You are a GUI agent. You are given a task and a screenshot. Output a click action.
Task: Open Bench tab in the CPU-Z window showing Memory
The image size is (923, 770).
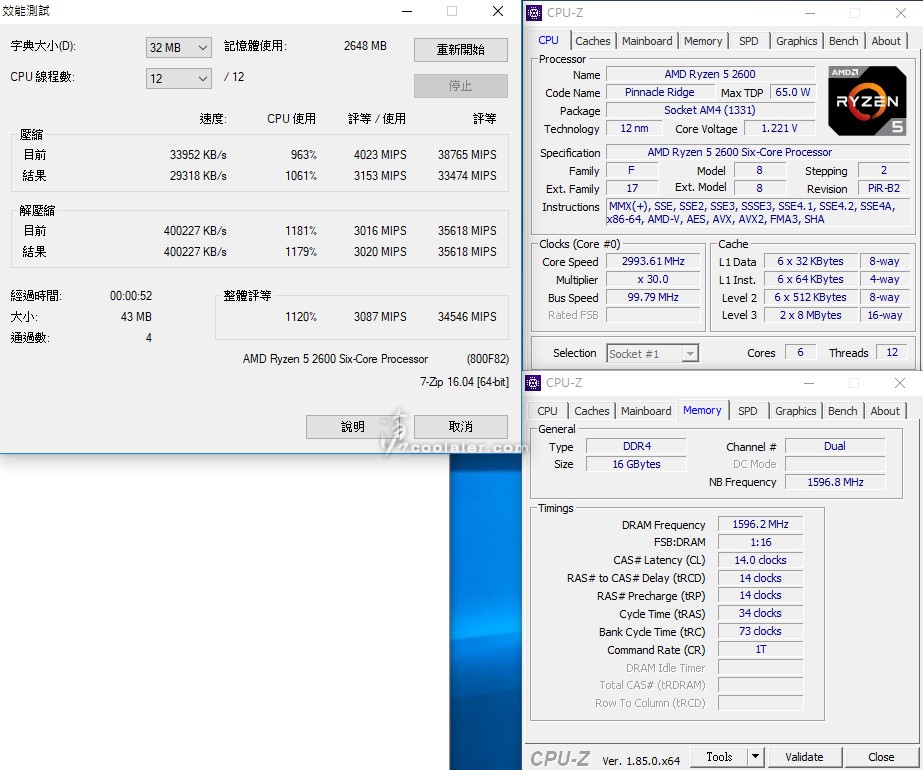(842, 411)
